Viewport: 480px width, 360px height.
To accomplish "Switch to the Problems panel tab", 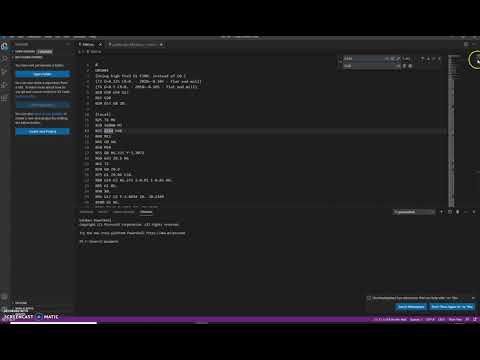I will click(86, 212).
